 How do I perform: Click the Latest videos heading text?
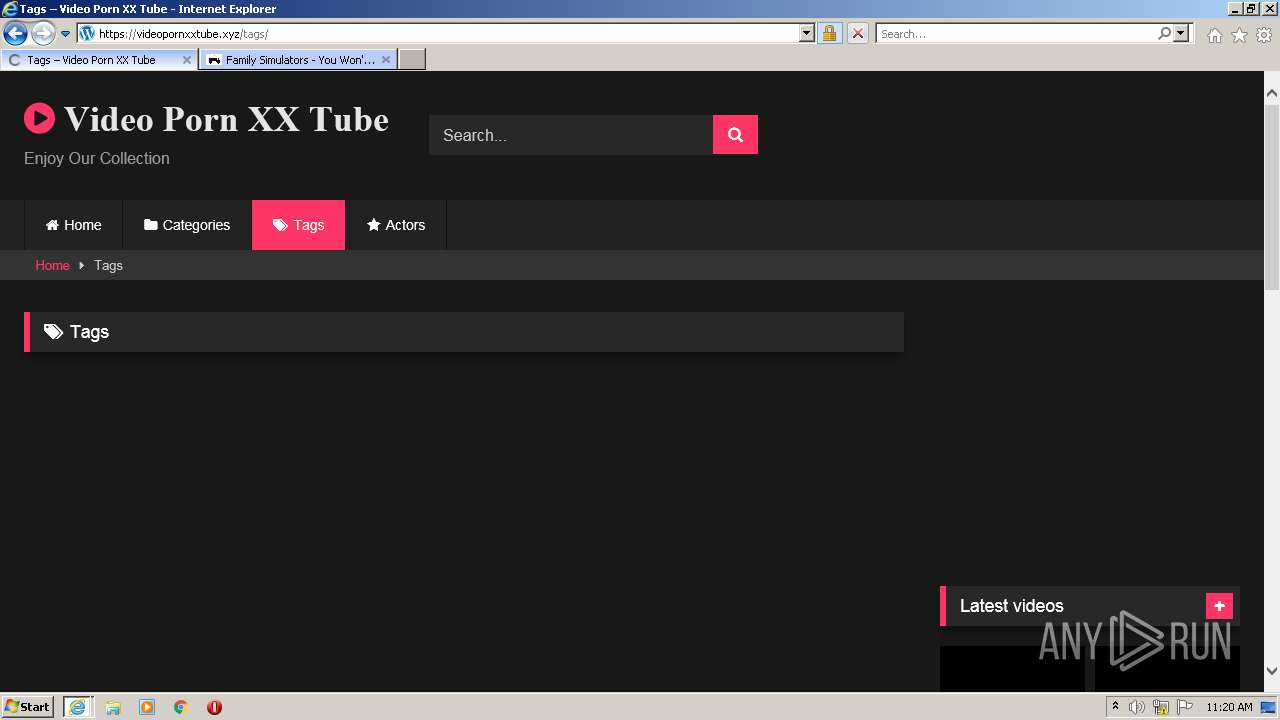tap(1011, 606)
